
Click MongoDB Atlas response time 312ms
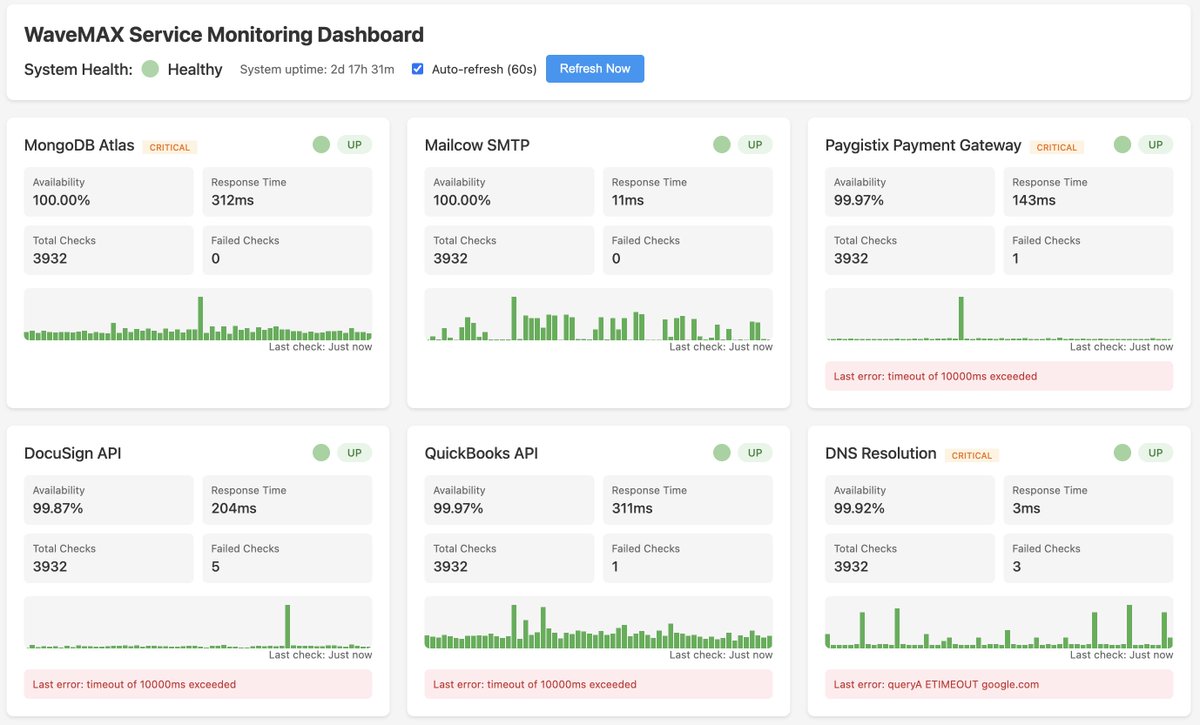233,200
